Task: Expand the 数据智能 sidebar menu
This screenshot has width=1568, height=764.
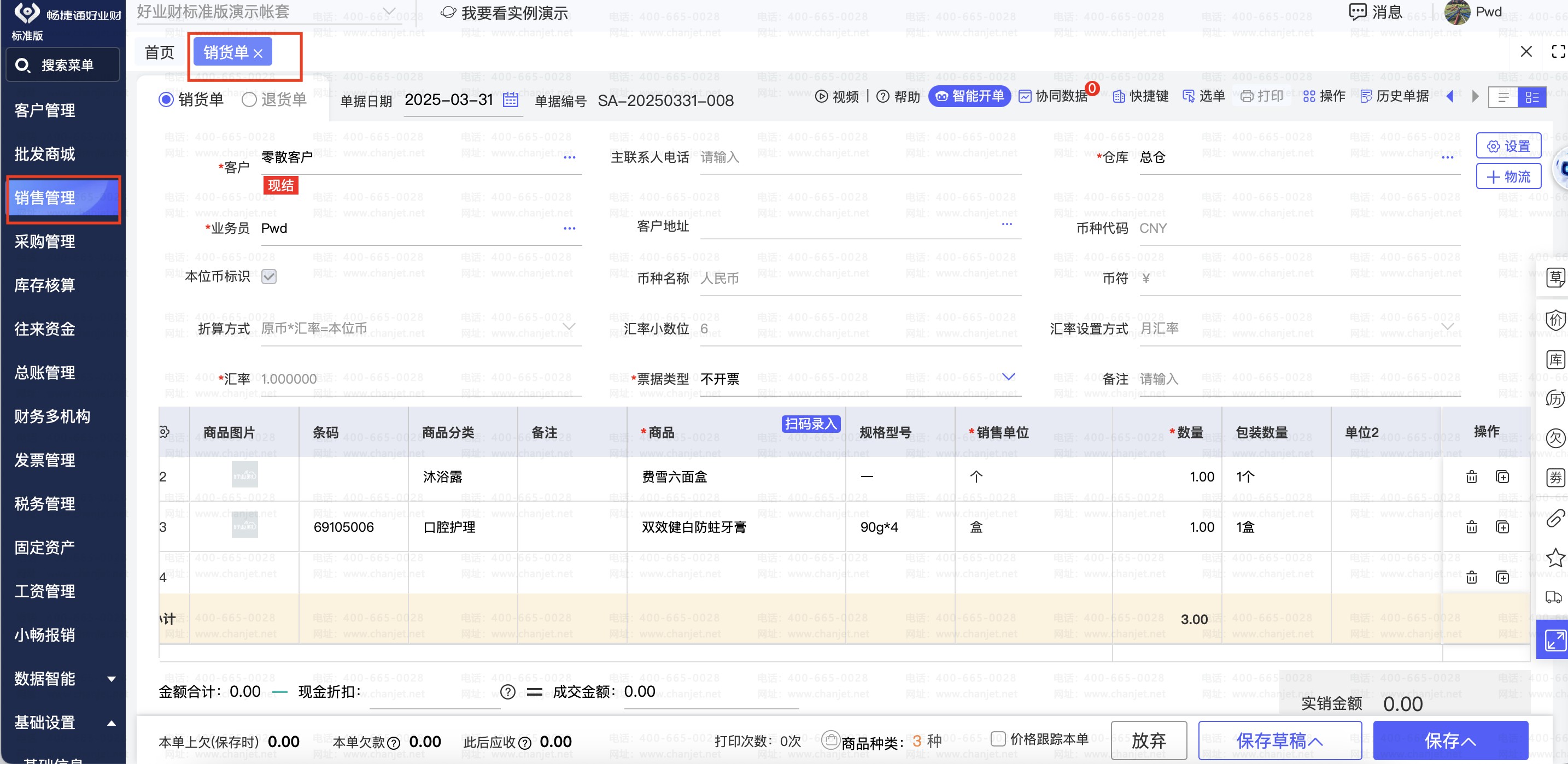Action: (x=61, y=678)
